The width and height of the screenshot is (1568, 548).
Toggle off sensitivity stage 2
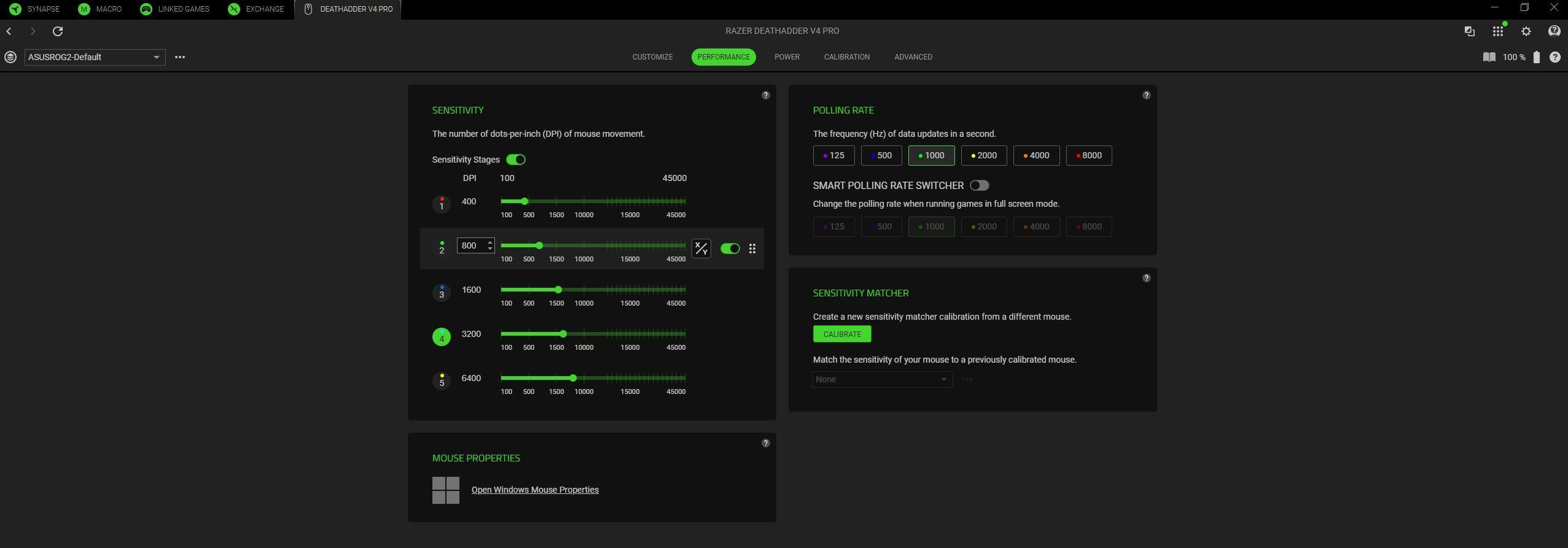point(730,249)
